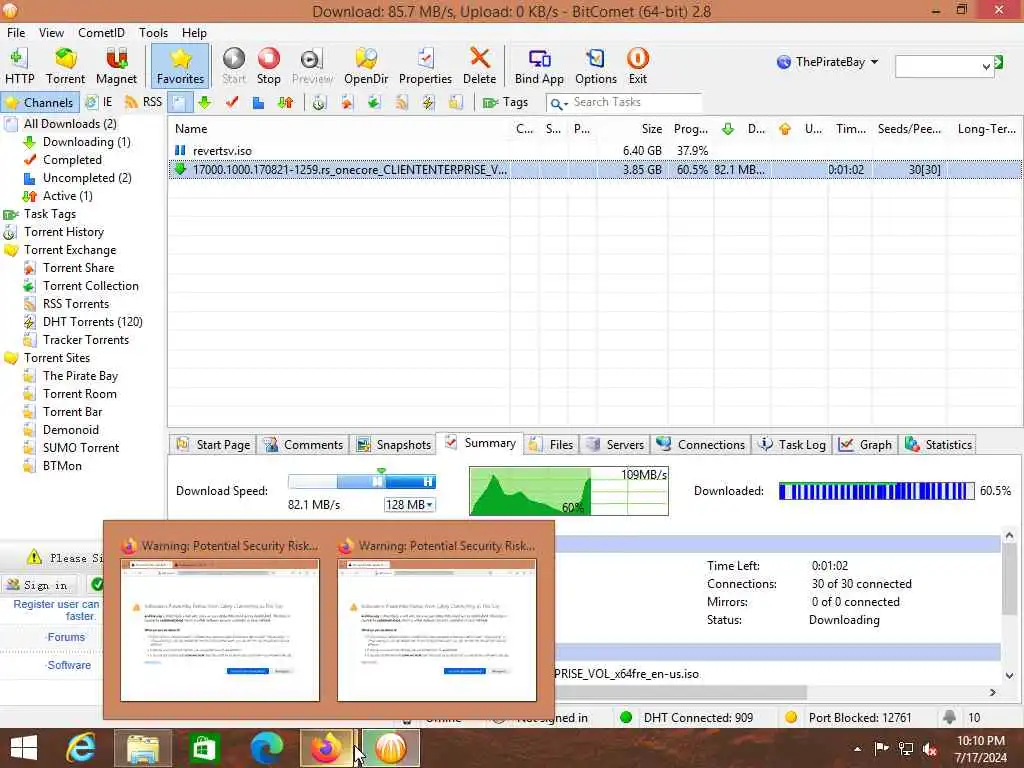The height and width of the screenshot is (768, 1024).
Task: Open the View menu
Action: click(51, 33)
